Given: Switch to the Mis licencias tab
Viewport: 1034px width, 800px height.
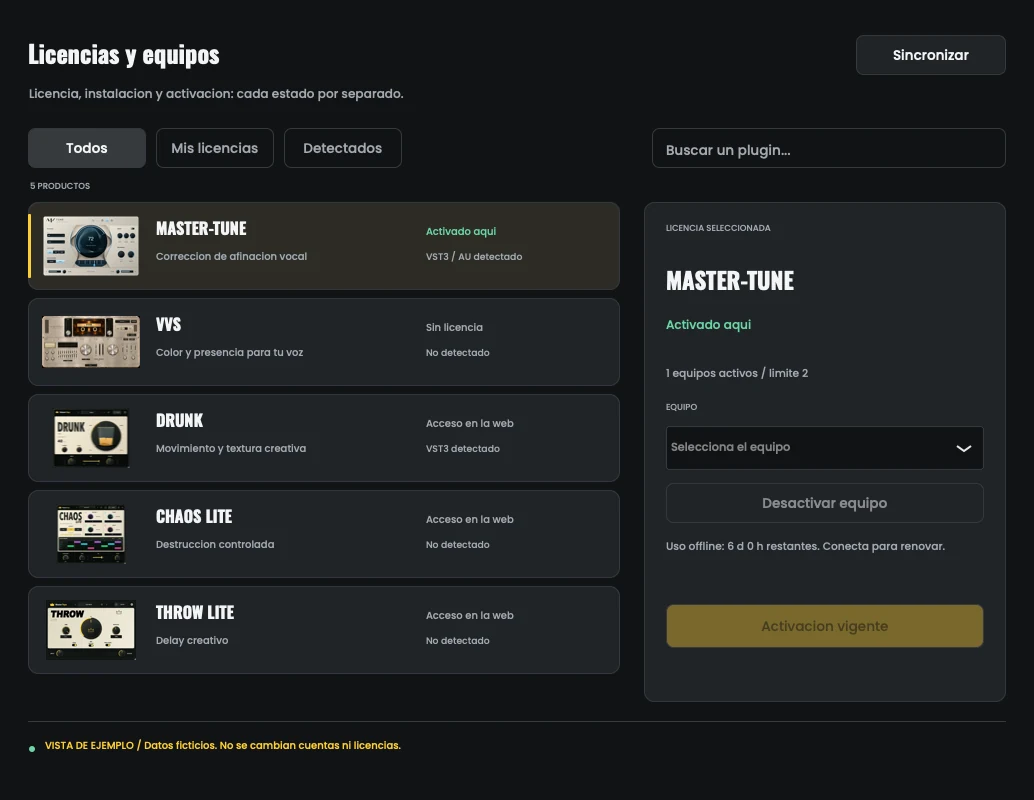Looking at the screenshot, I should (x=214, y=148).
